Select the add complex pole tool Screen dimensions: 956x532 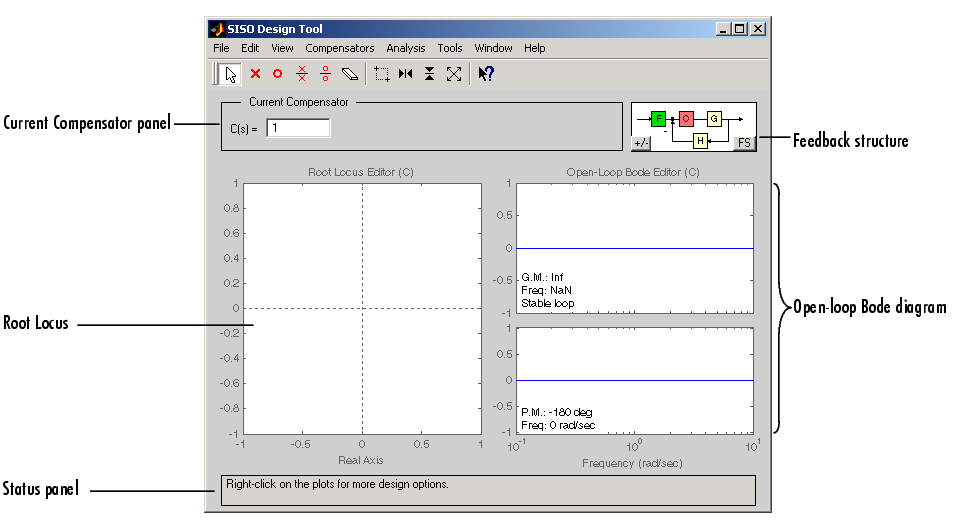click(x=302, y=74)
